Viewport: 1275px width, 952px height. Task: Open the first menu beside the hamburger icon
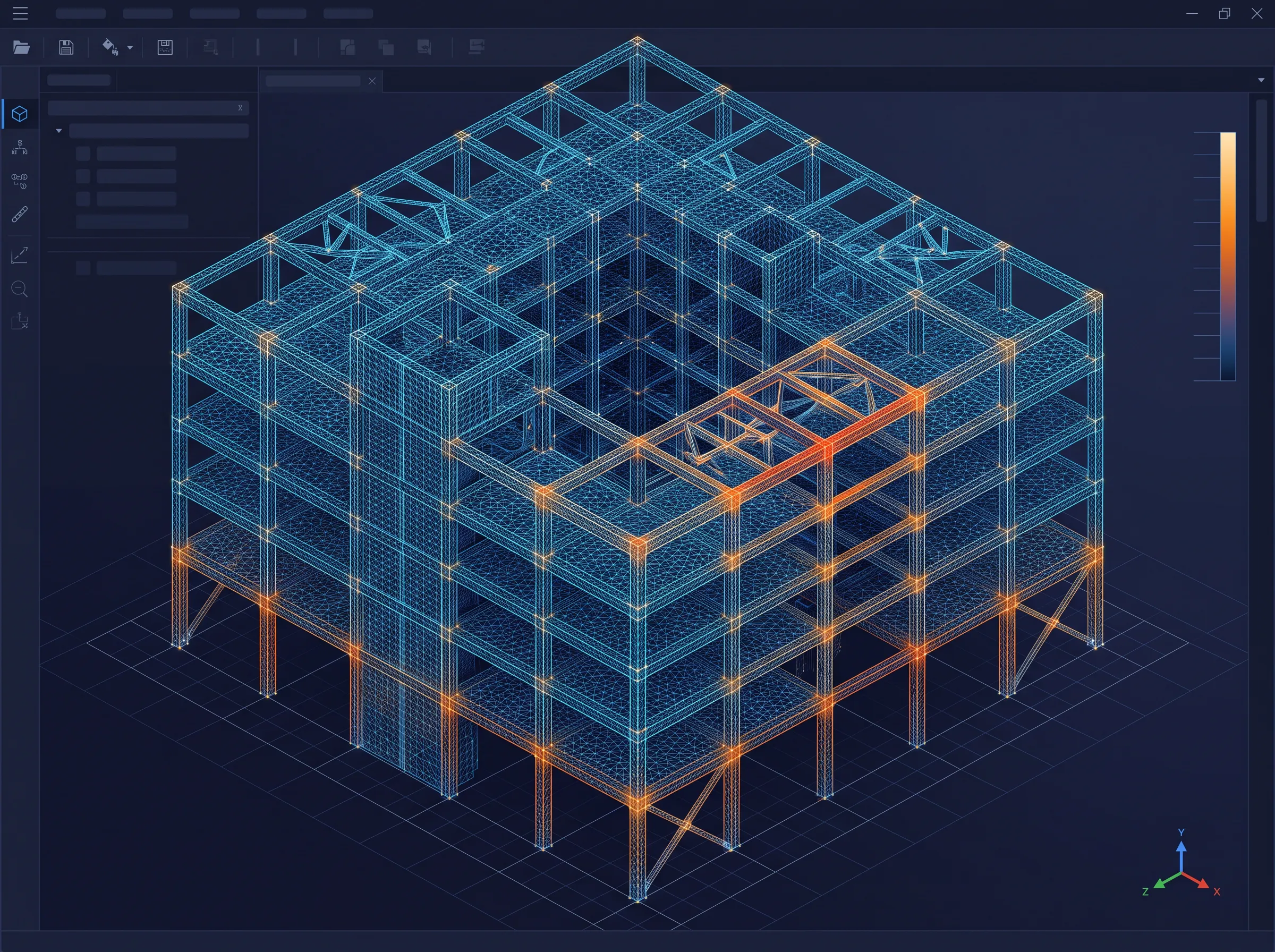tap(81, 13)
